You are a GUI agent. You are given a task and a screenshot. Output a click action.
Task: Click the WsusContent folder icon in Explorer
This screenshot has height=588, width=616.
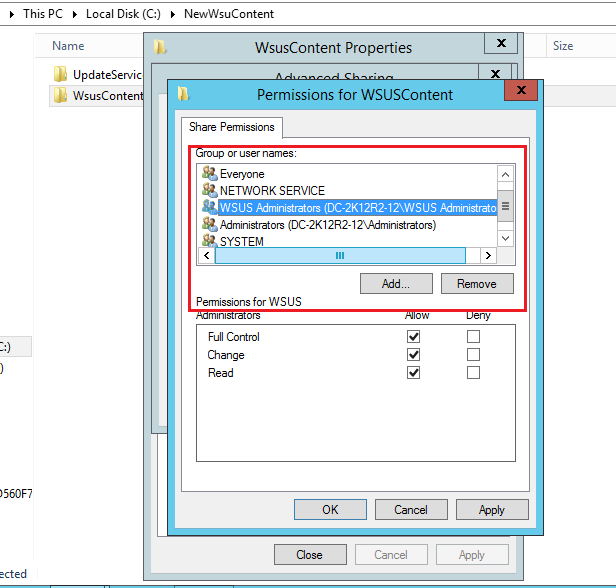click(x=60, y=95)
